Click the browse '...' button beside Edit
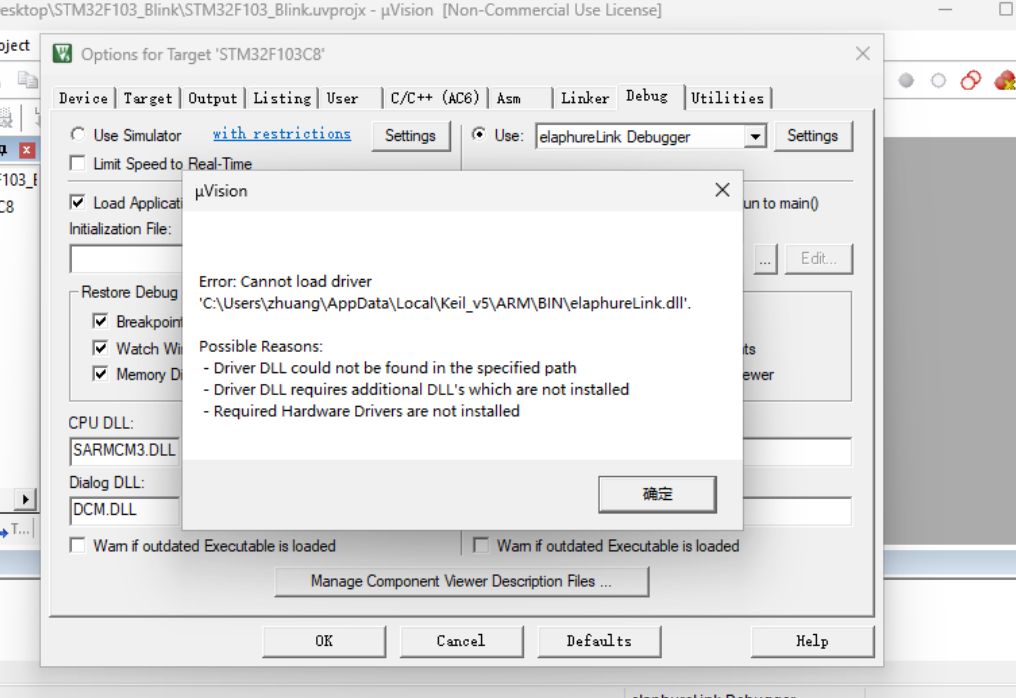Image resolution: width=1016 pixels, height=698 pixels. [x=765, y=259]
